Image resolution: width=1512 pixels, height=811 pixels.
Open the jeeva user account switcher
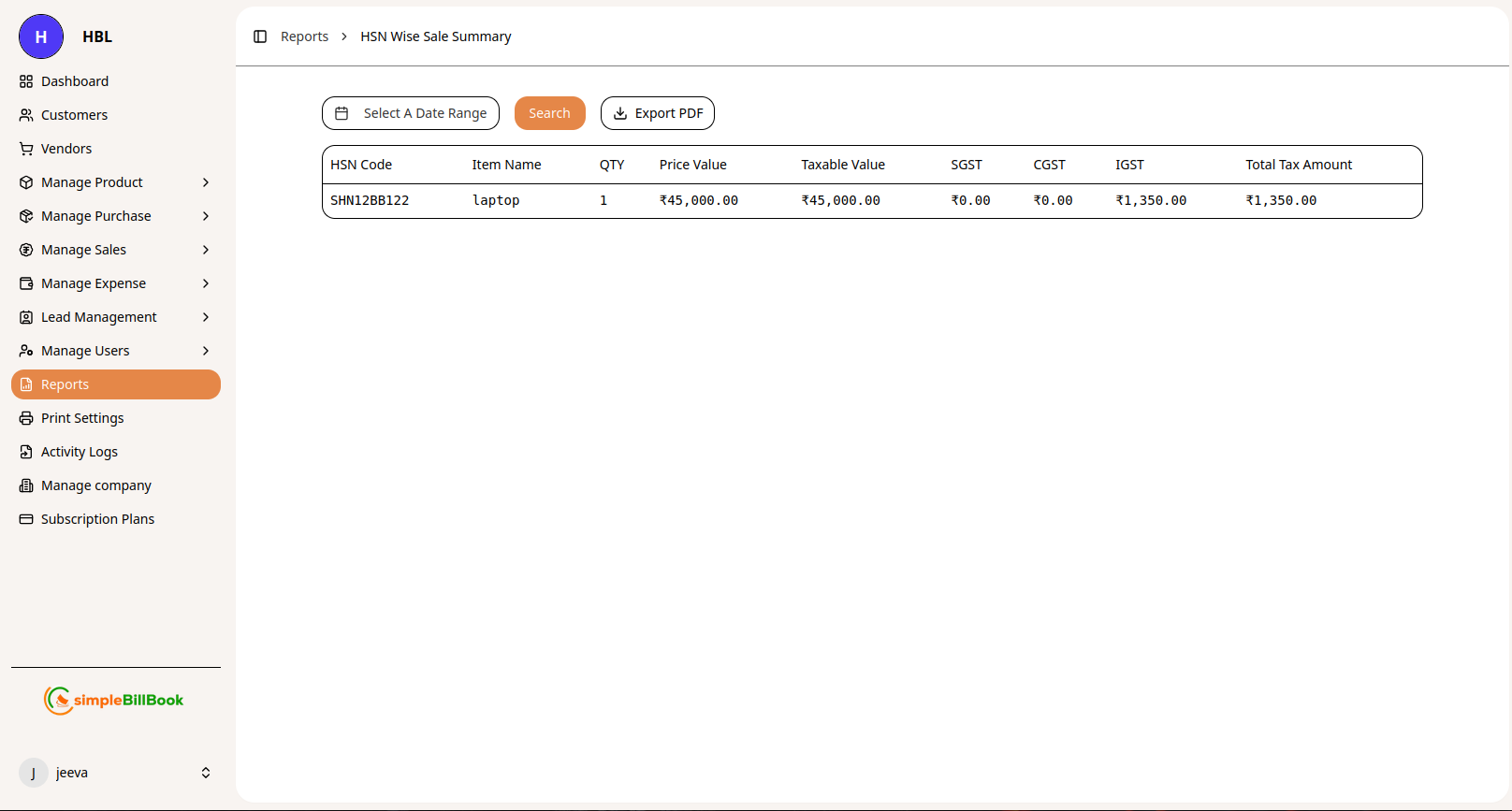coord(206,773)
